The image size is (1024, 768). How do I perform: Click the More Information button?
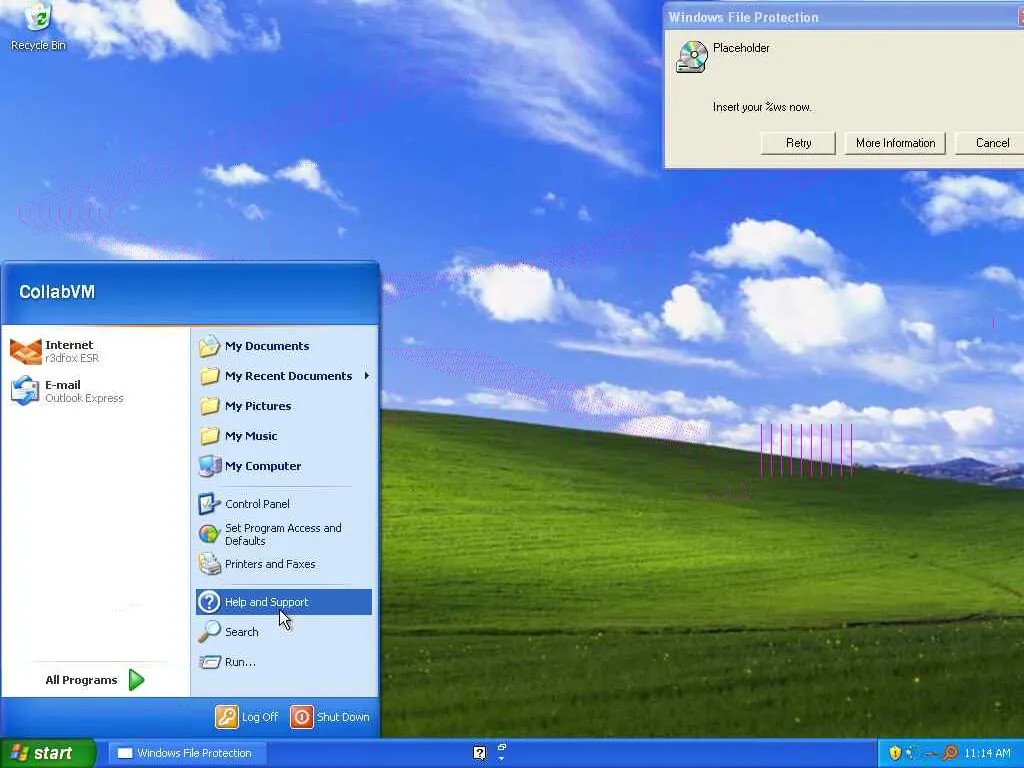point(895,143)
